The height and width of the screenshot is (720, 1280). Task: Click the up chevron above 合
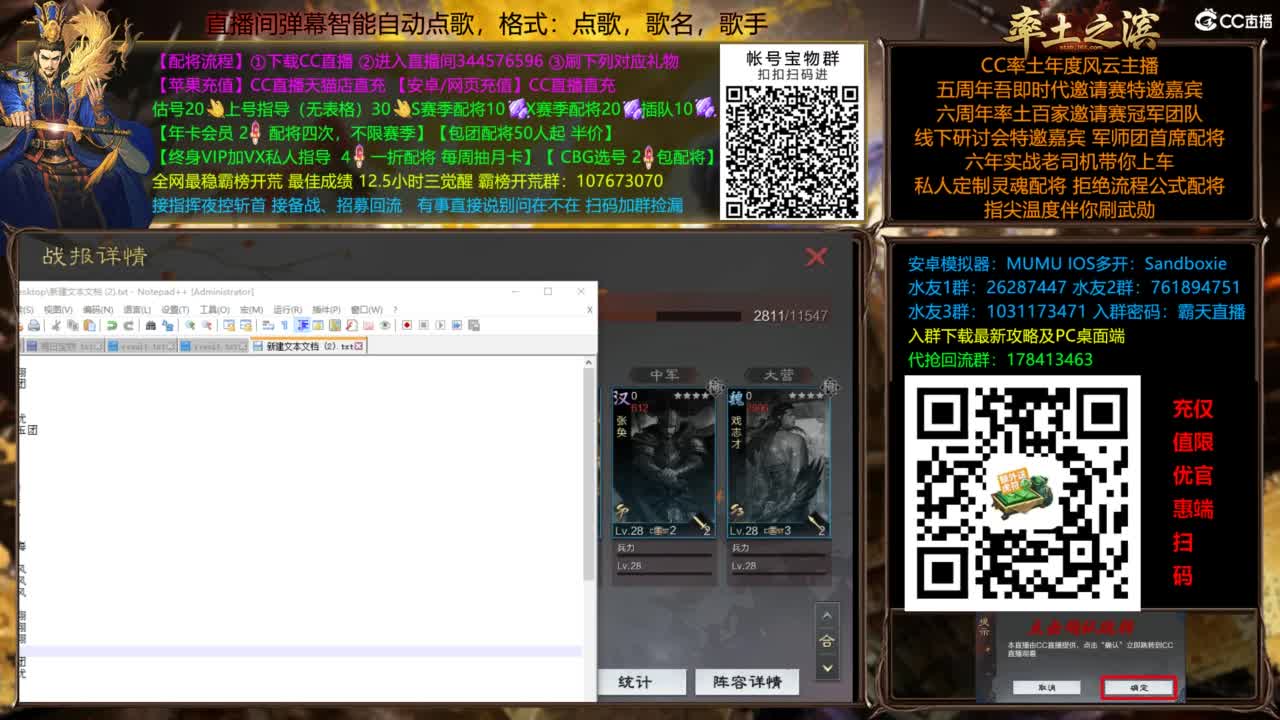[x=827, y=615]
